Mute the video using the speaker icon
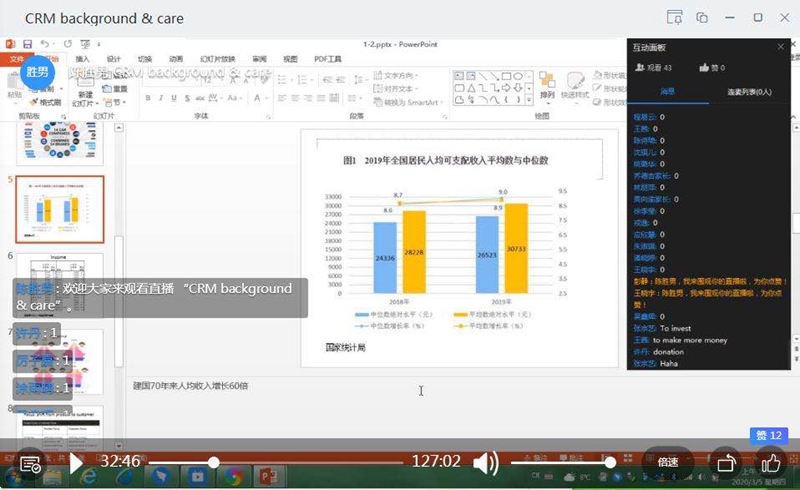Screen dimensions: 800x490 pyautogui.click(x=486, y=463)
